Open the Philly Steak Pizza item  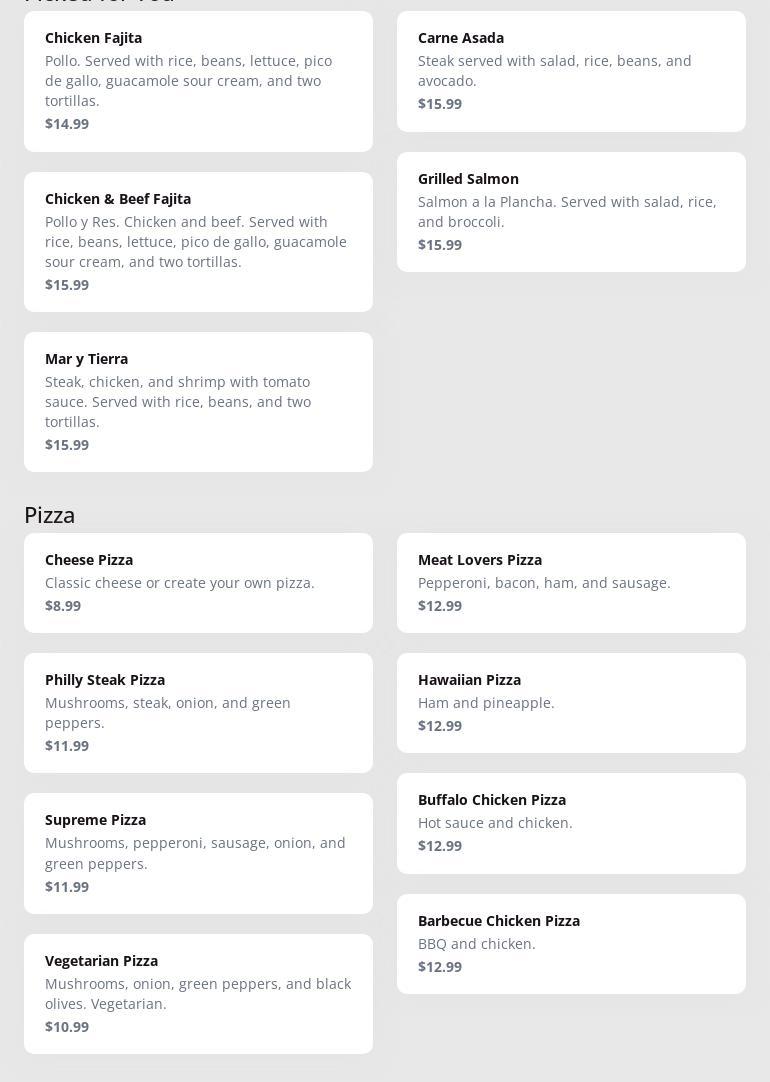click(x=198, y=712)
